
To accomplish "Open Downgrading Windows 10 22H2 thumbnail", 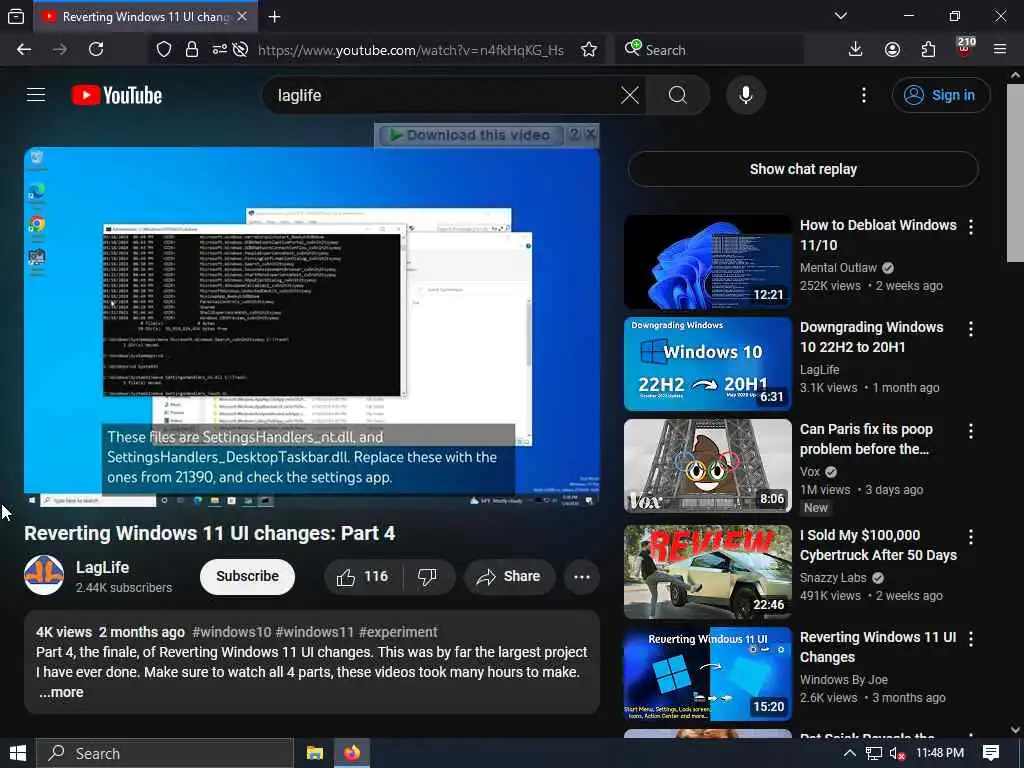I will coord(708,364).
